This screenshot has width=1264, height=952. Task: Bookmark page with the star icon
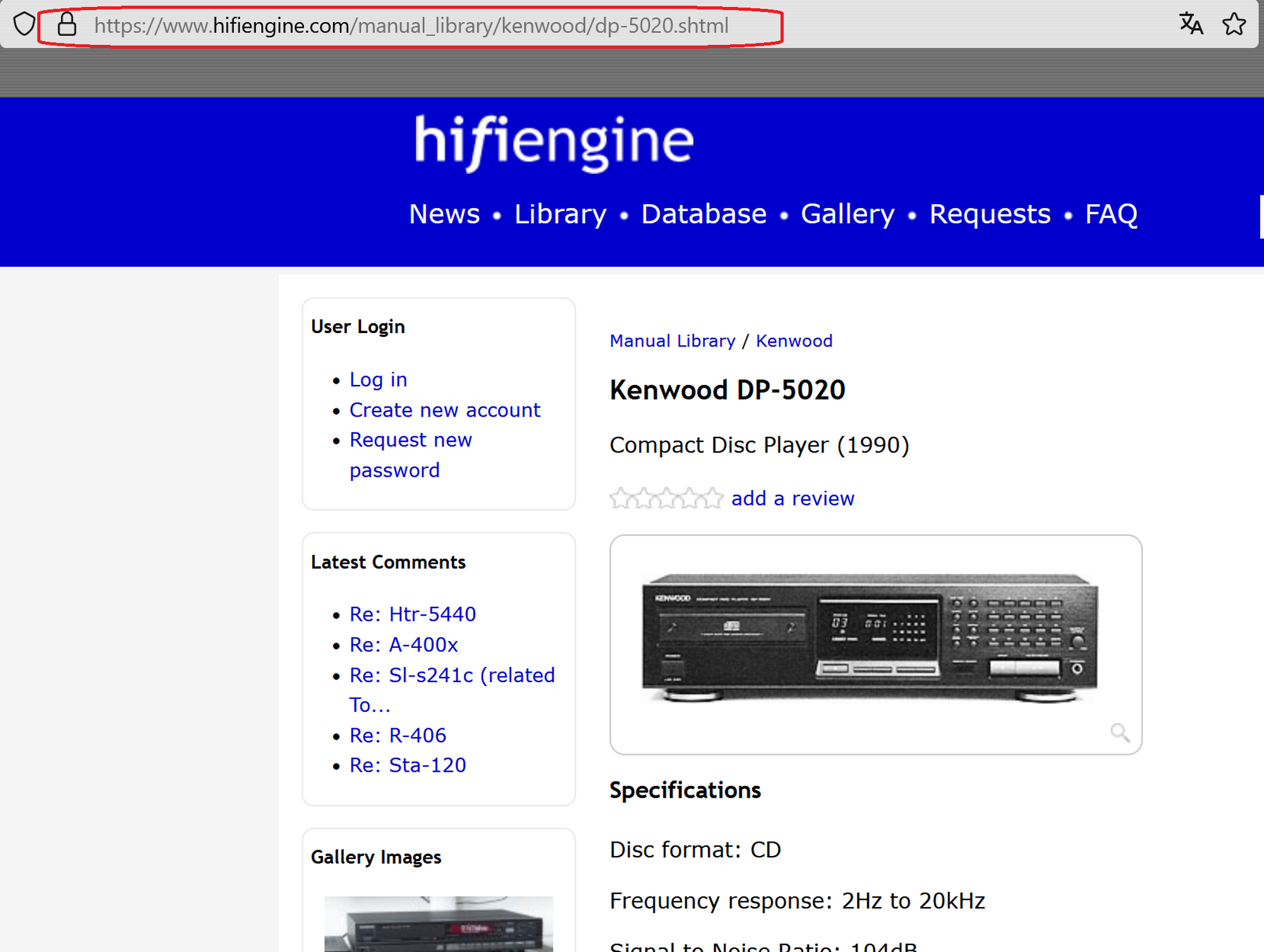click(1234, 25)
